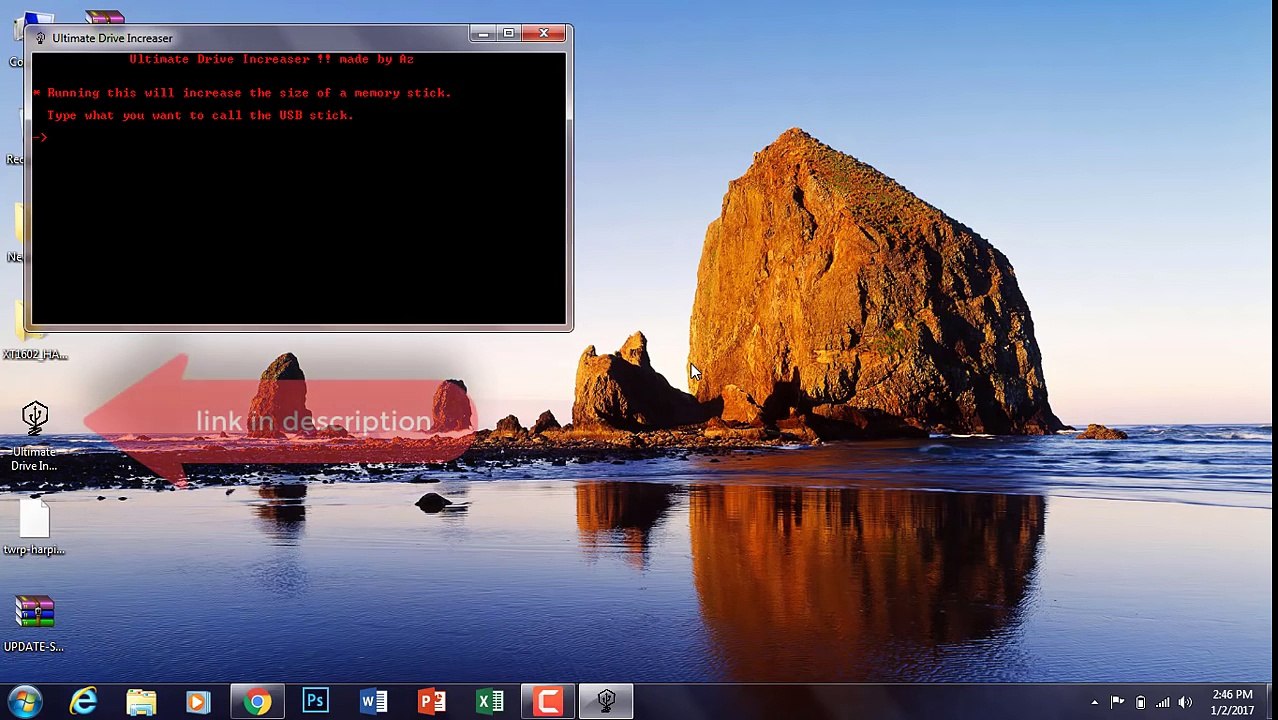The width and height of the screenshot is (1278, 720).
Task: Click the console input prompt line
Action: coord(300,137)
